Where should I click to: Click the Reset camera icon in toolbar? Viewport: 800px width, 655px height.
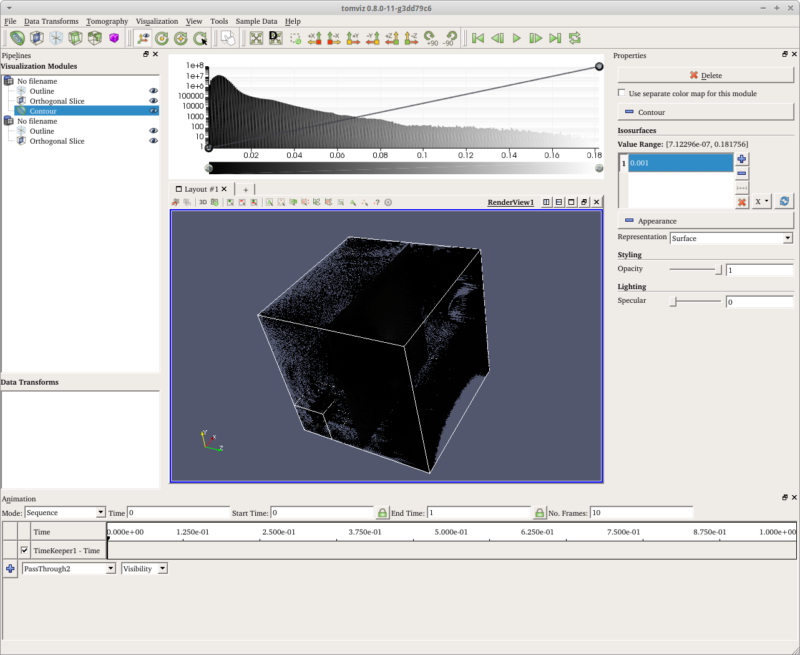pos(257,38)
